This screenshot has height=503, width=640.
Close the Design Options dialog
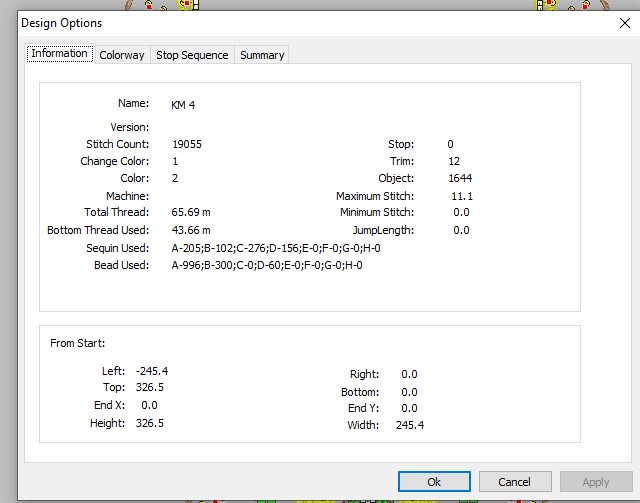click(x=624, y=23)
